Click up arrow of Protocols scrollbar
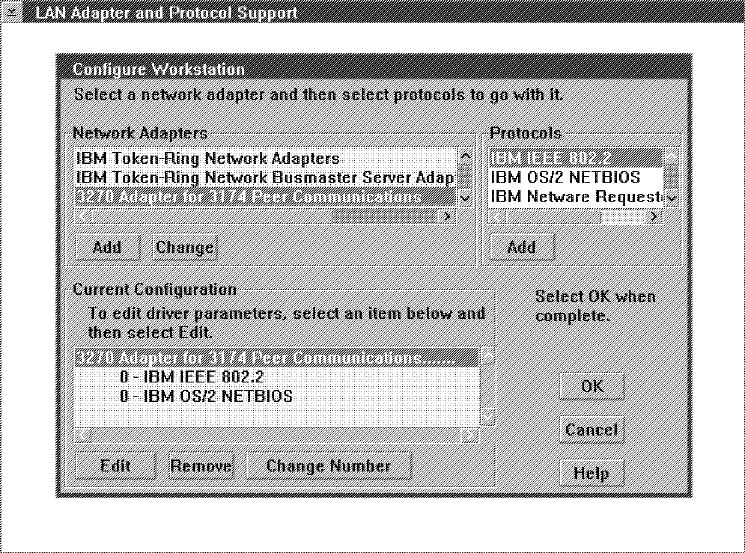 click(671, 156)
